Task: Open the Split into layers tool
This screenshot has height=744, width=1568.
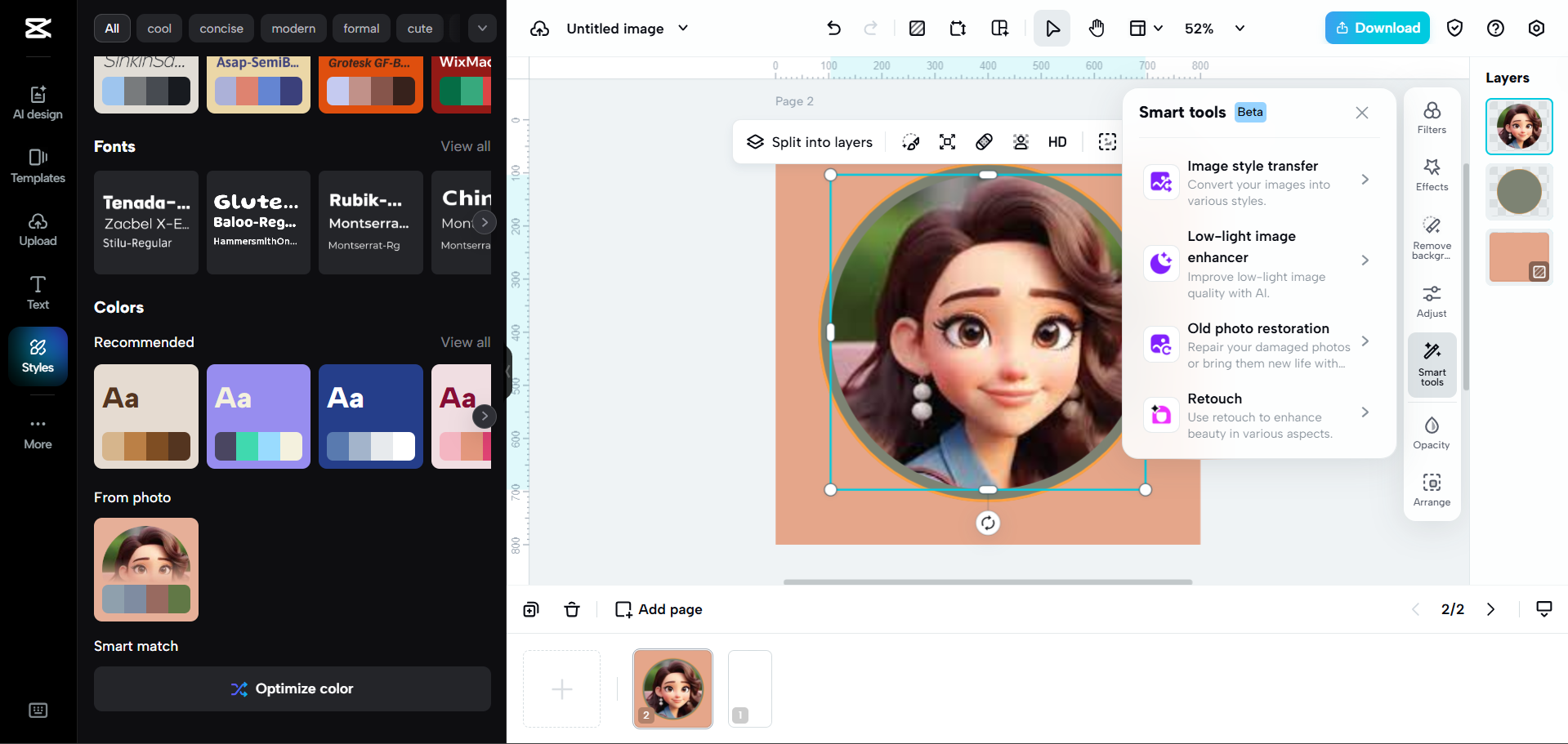Action: 810,141
